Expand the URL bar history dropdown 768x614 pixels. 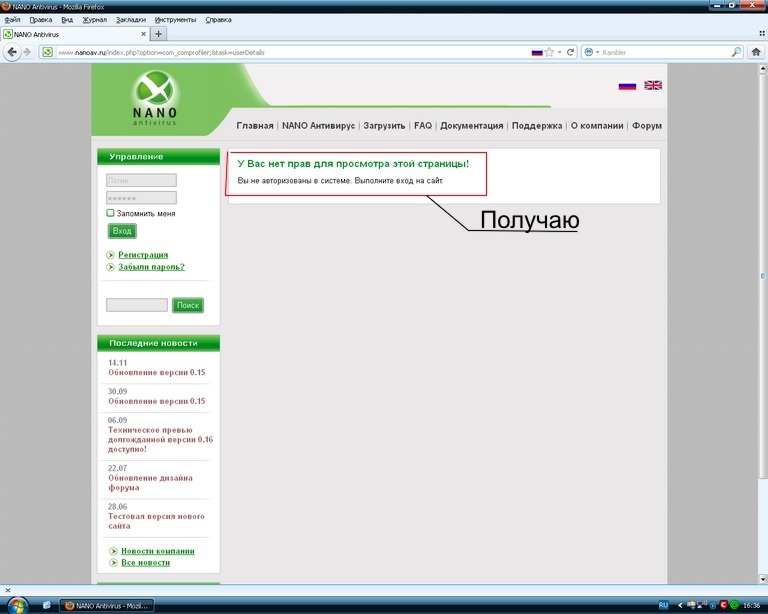pos(559,52)
